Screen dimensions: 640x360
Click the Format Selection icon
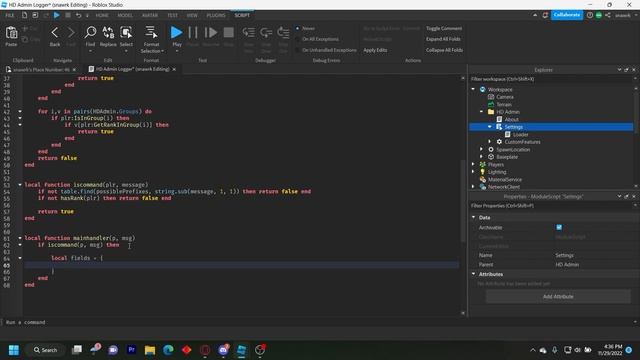(151, 32)
